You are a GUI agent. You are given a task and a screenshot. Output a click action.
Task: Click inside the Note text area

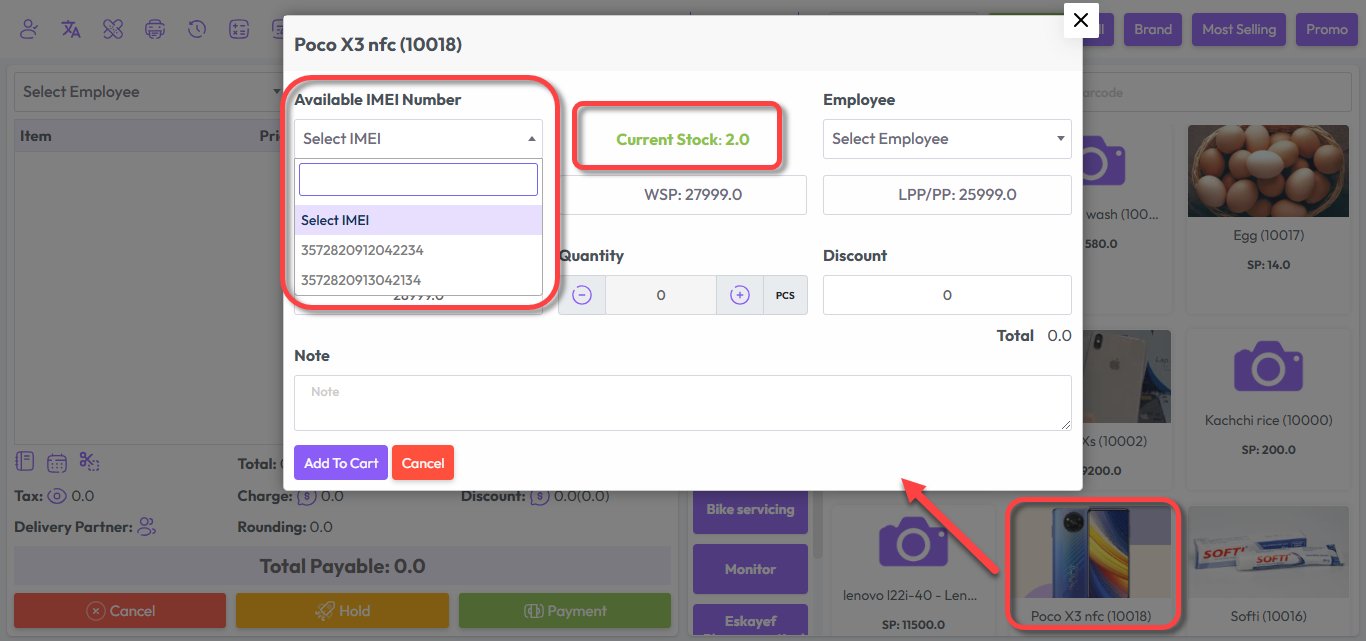pos(682,403)
